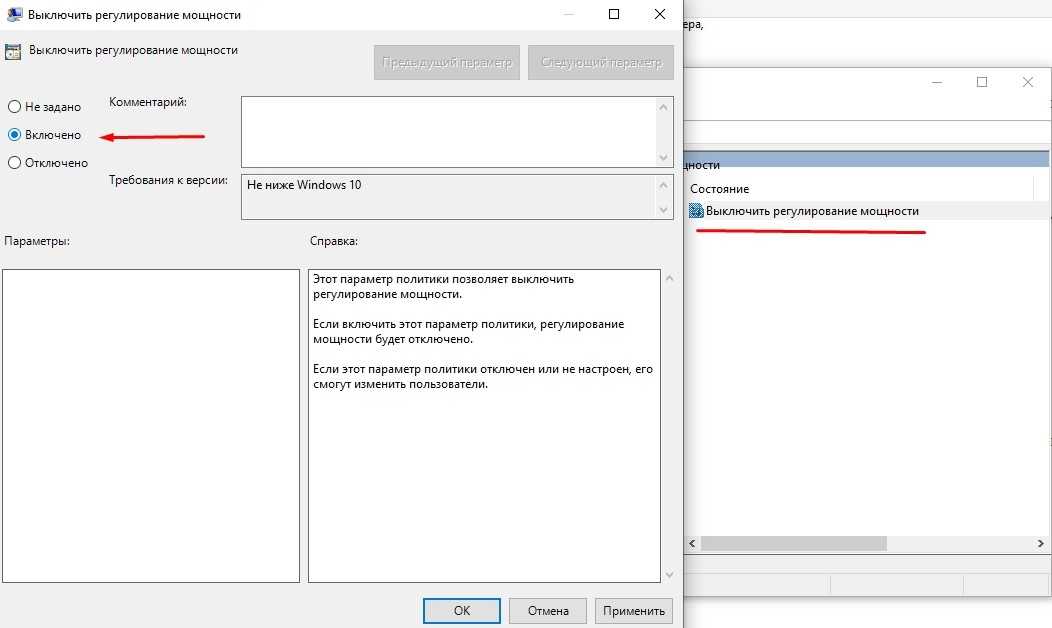Choose the "Отключено" radio button
The width and height of the screenshot is (1052, 628).
click(15, 163)
